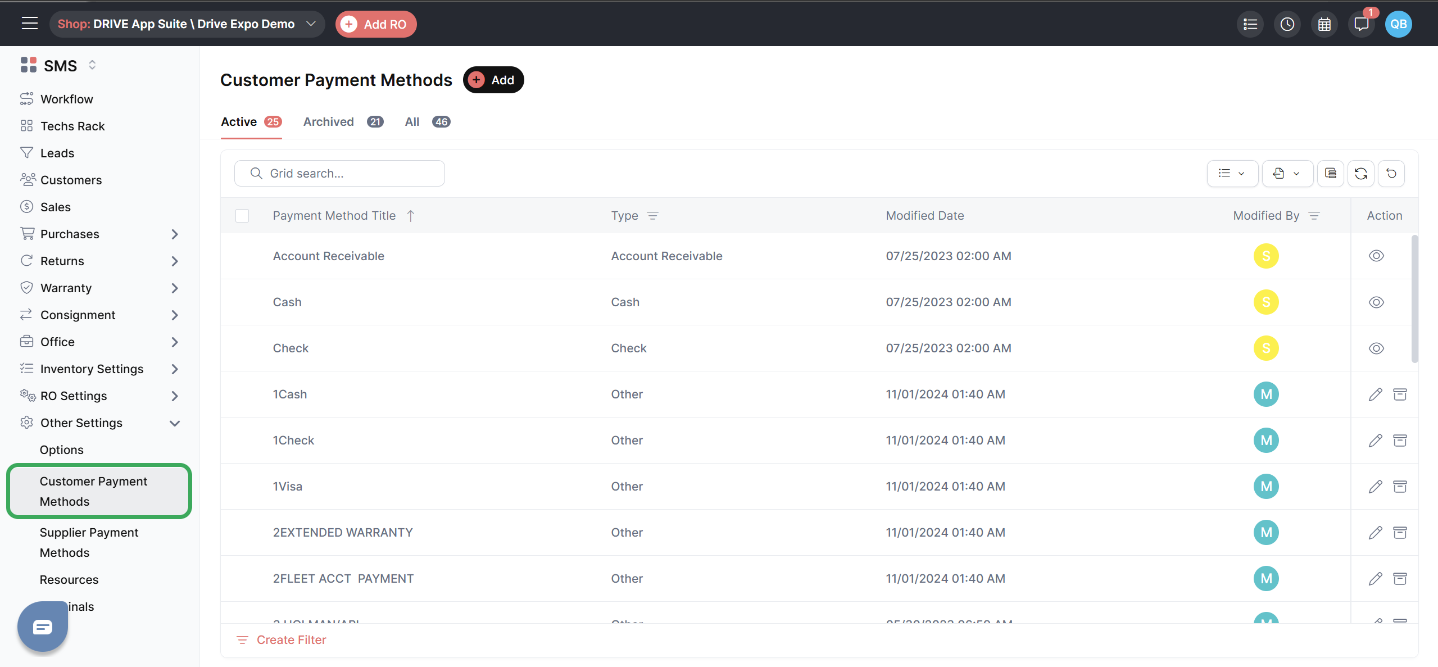Open Sales in the sidebar
Image resolution: width=1438 pixels, height=667 pixels.
click(55, 207)
